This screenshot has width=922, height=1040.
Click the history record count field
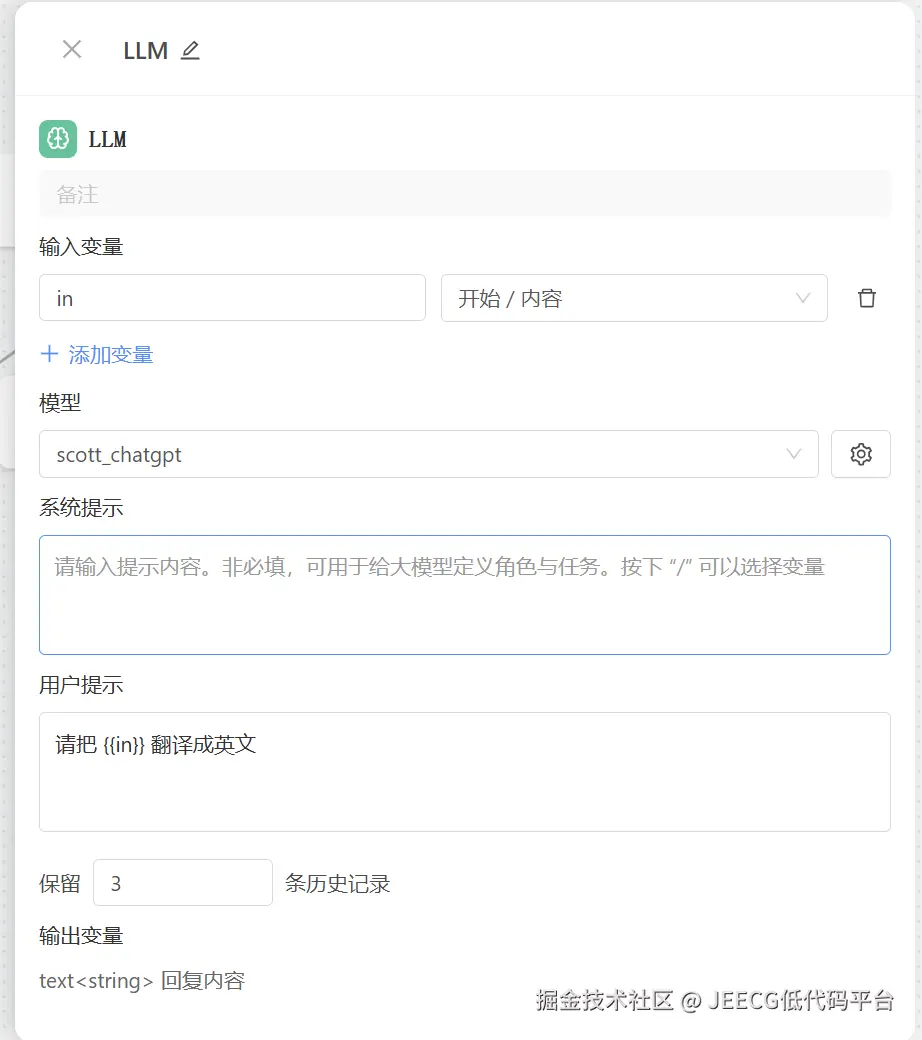click(183, 883)
